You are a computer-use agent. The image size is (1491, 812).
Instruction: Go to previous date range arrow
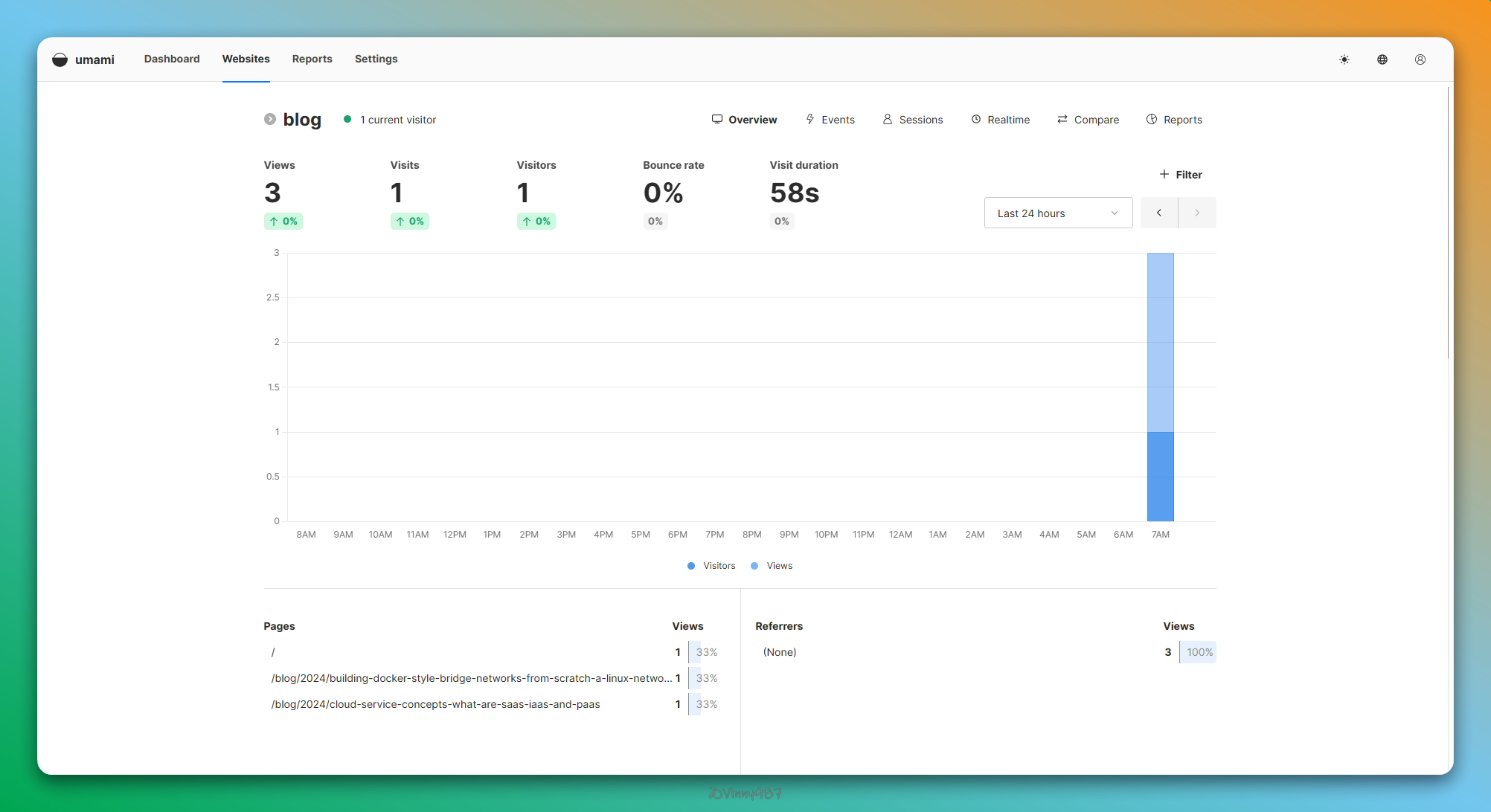(x=1158, y=213)
